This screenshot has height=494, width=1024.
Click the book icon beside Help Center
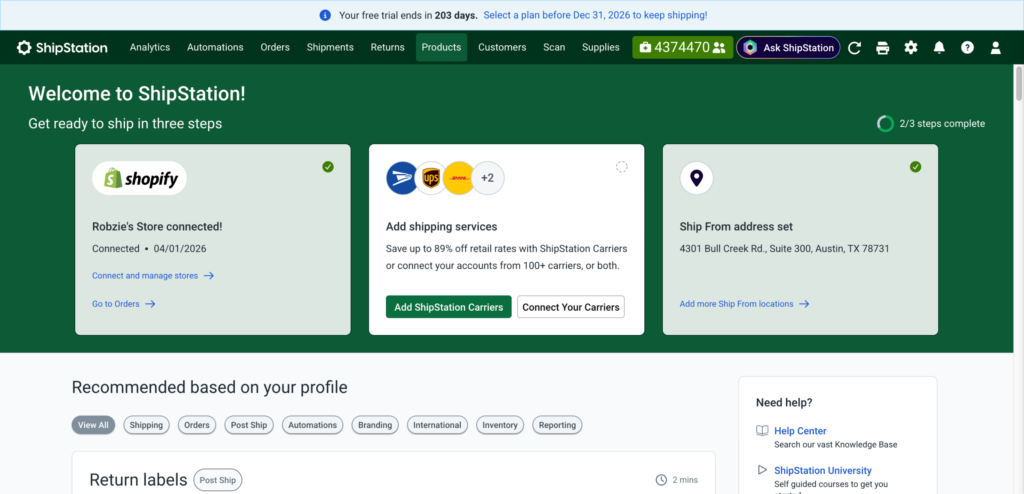761,431
